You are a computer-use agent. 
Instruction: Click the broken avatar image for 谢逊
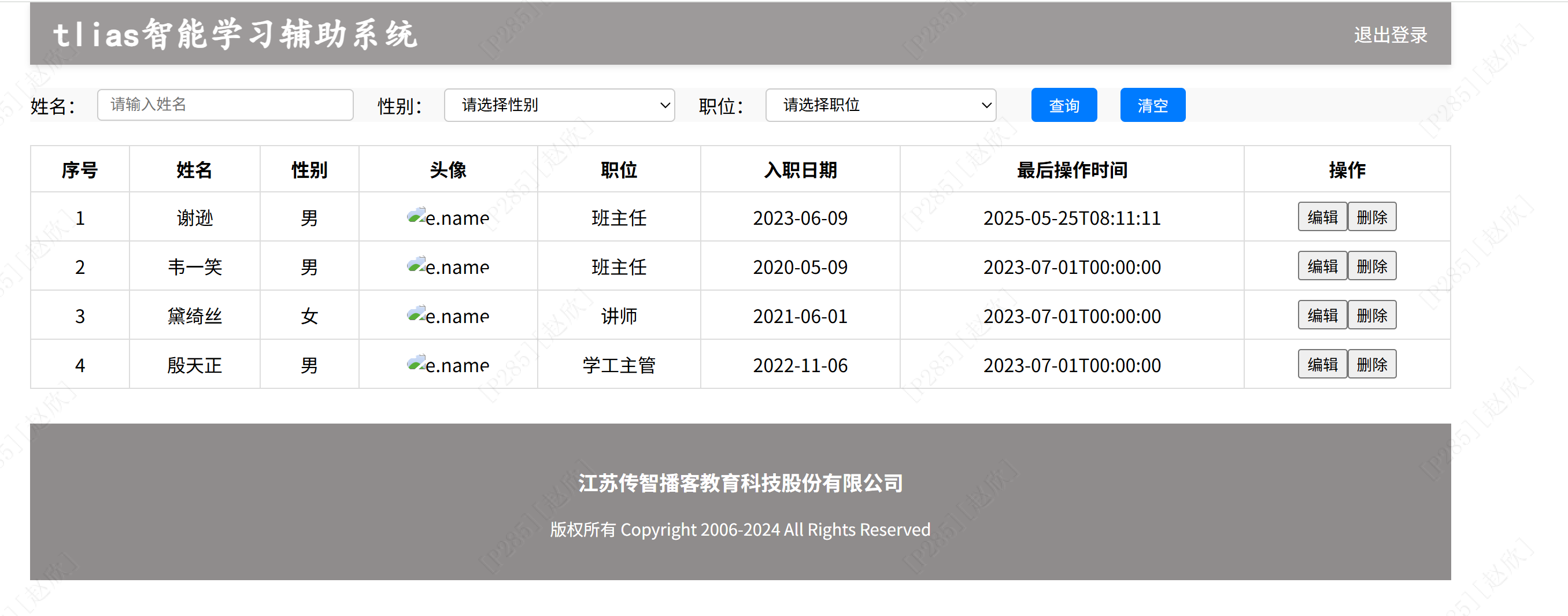pos(448,217)
